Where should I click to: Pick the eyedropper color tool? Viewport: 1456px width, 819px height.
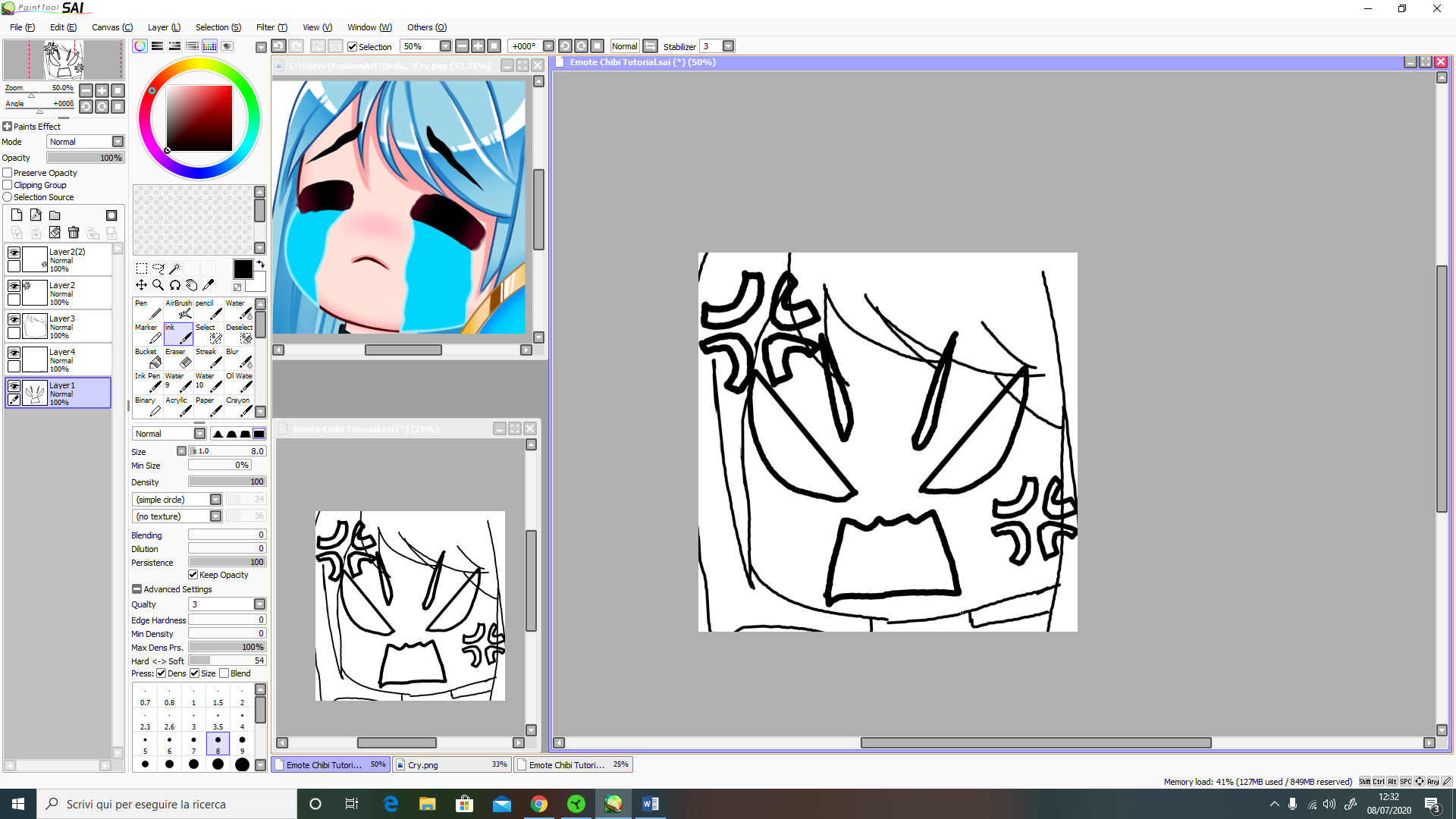[x=209, y=285]
